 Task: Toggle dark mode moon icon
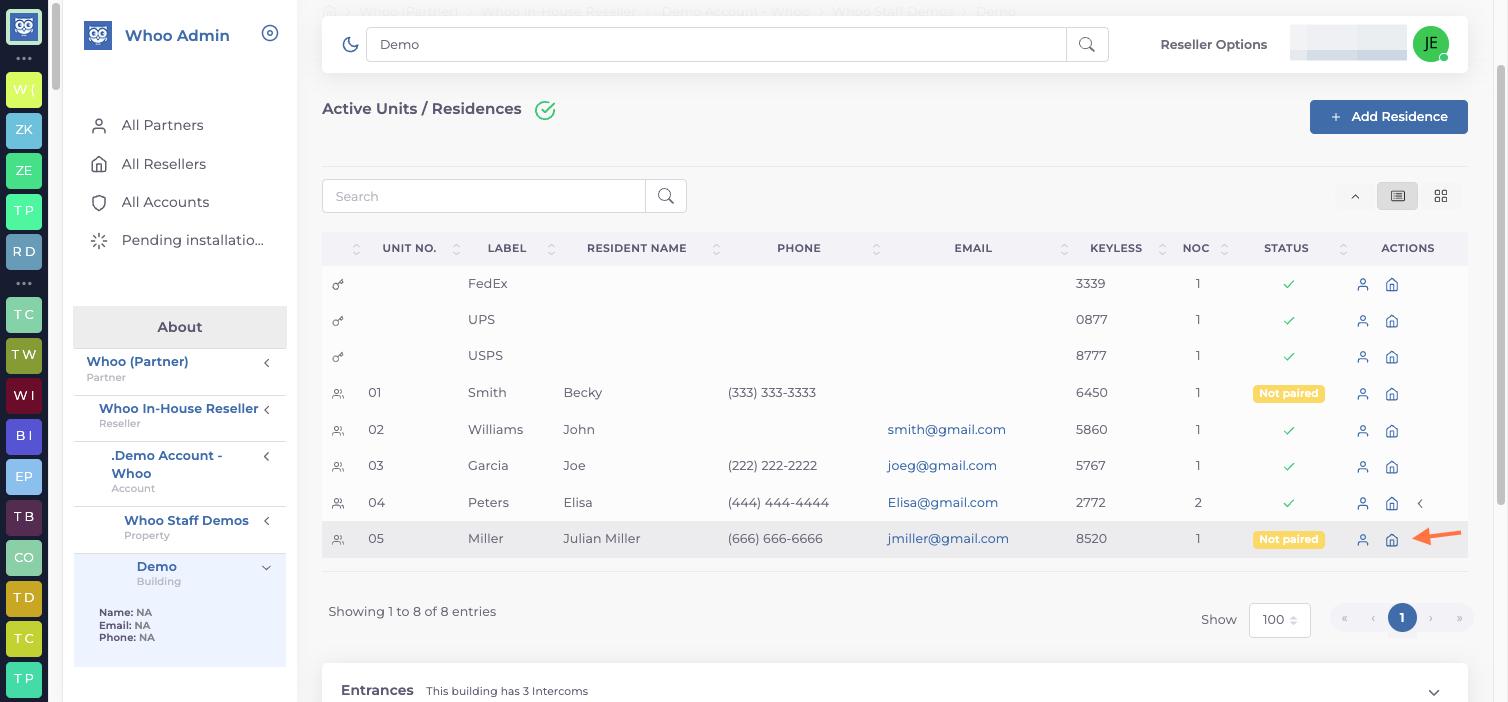[x=350, y=44]
